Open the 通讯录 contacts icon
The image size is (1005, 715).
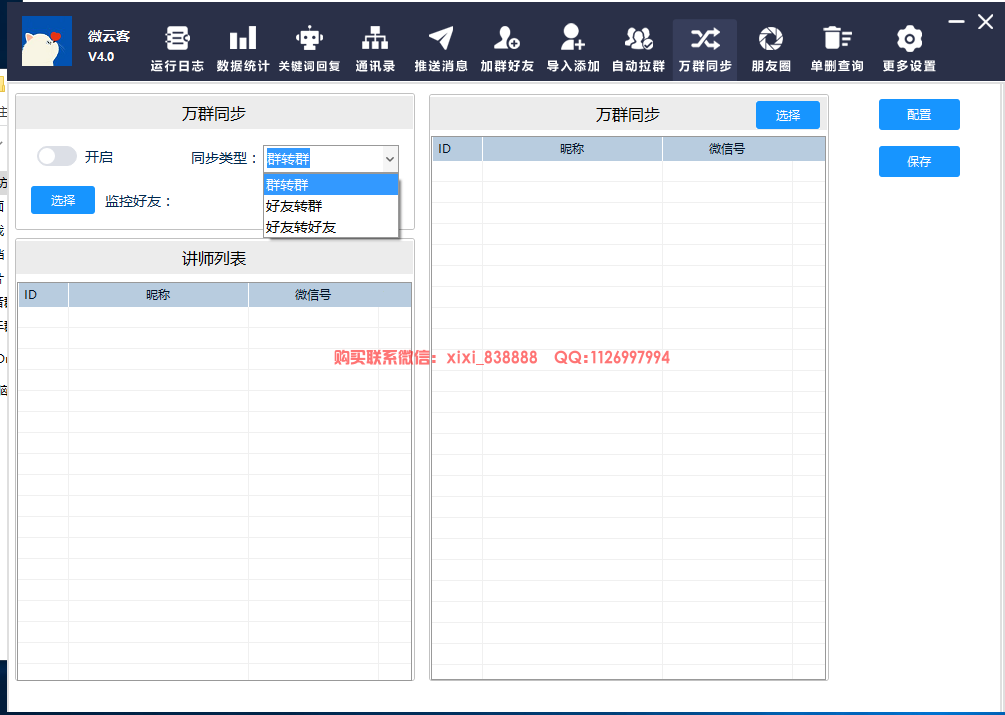tap(375, 40)
